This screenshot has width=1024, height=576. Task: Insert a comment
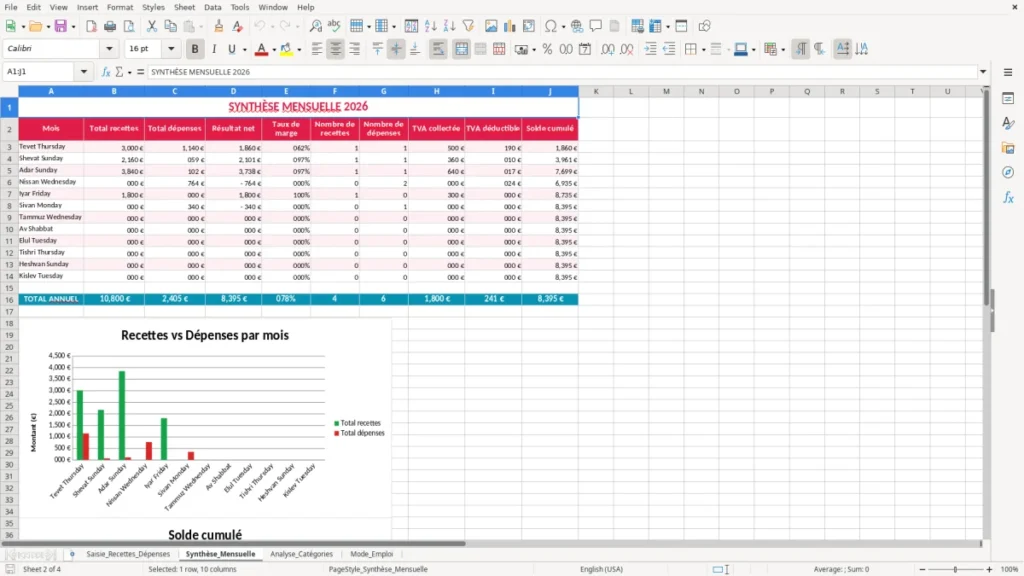pyautogui.click(x=596, y=26)
